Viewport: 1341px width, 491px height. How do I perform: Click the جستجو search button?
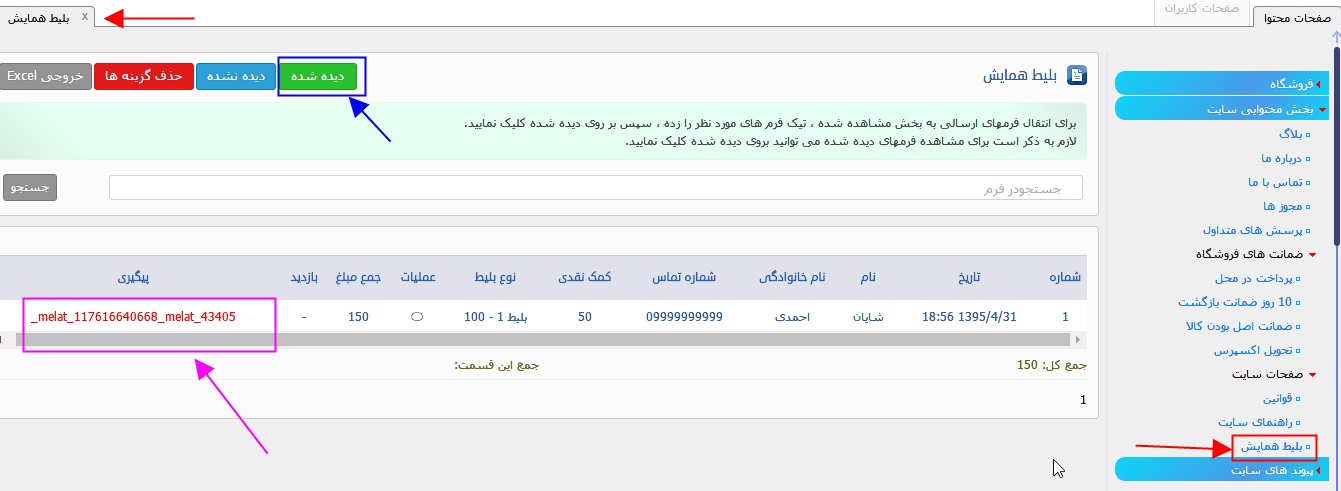click(29, 188)
